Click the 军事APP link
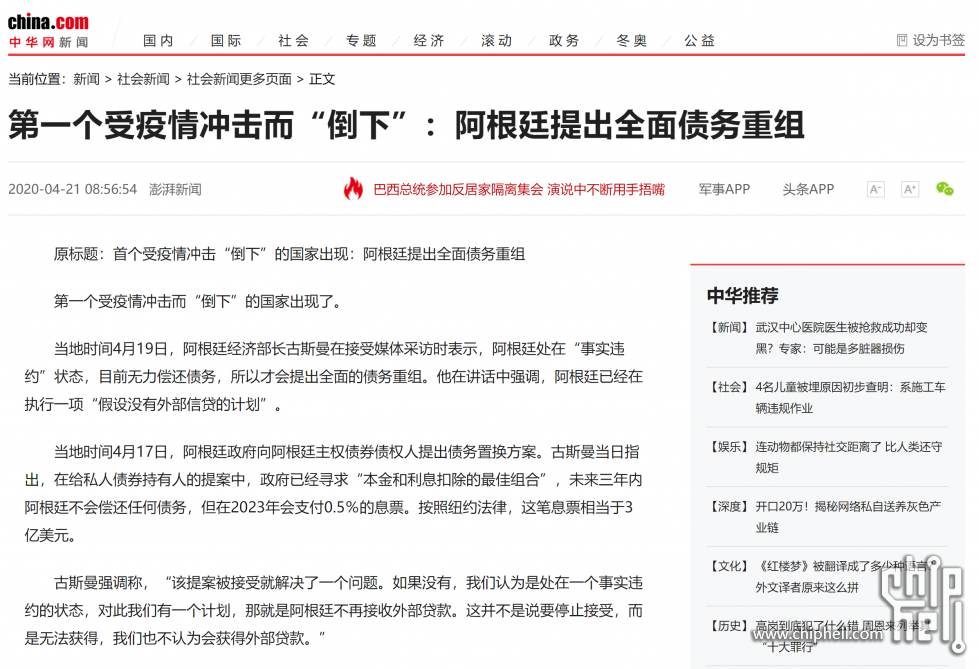This screenshot has height=669, width=979. tap(724, 189)
